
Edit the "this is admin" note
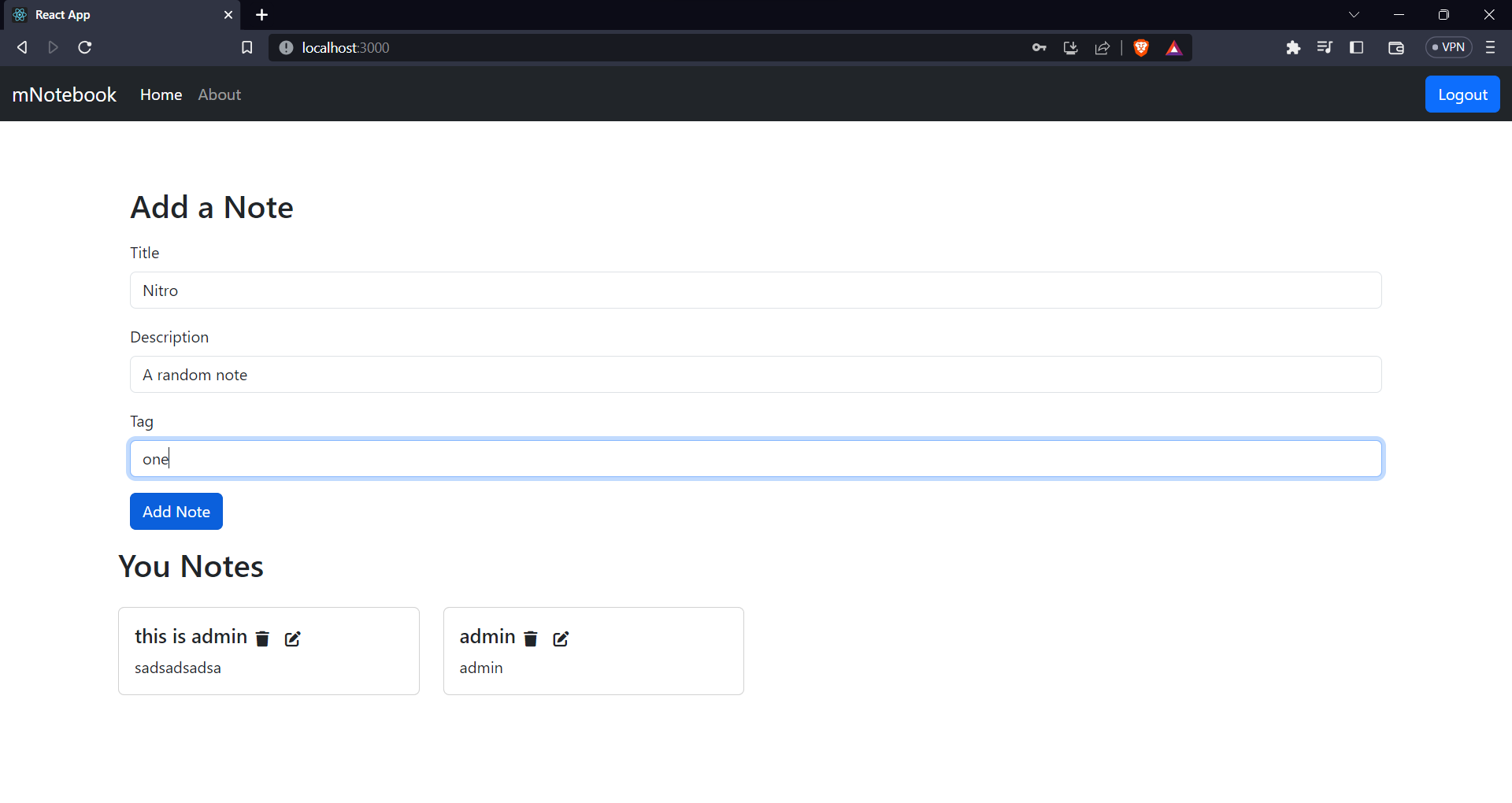292,638
